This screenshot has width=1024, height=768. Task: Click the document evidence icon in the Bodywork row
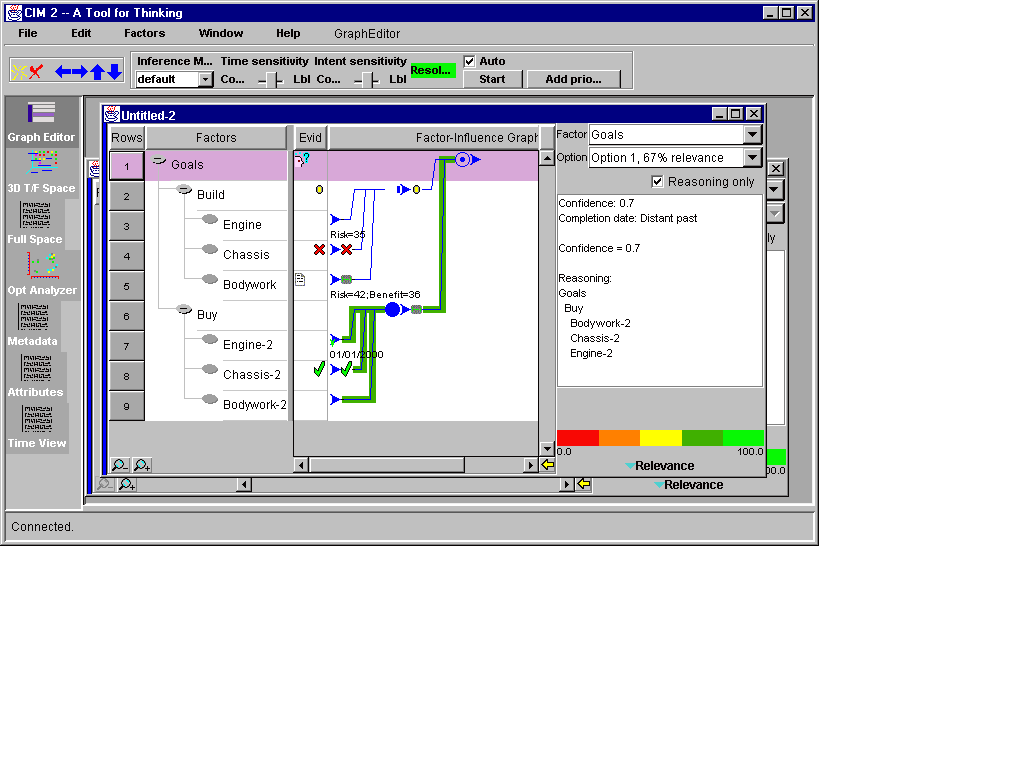(300, 280)
